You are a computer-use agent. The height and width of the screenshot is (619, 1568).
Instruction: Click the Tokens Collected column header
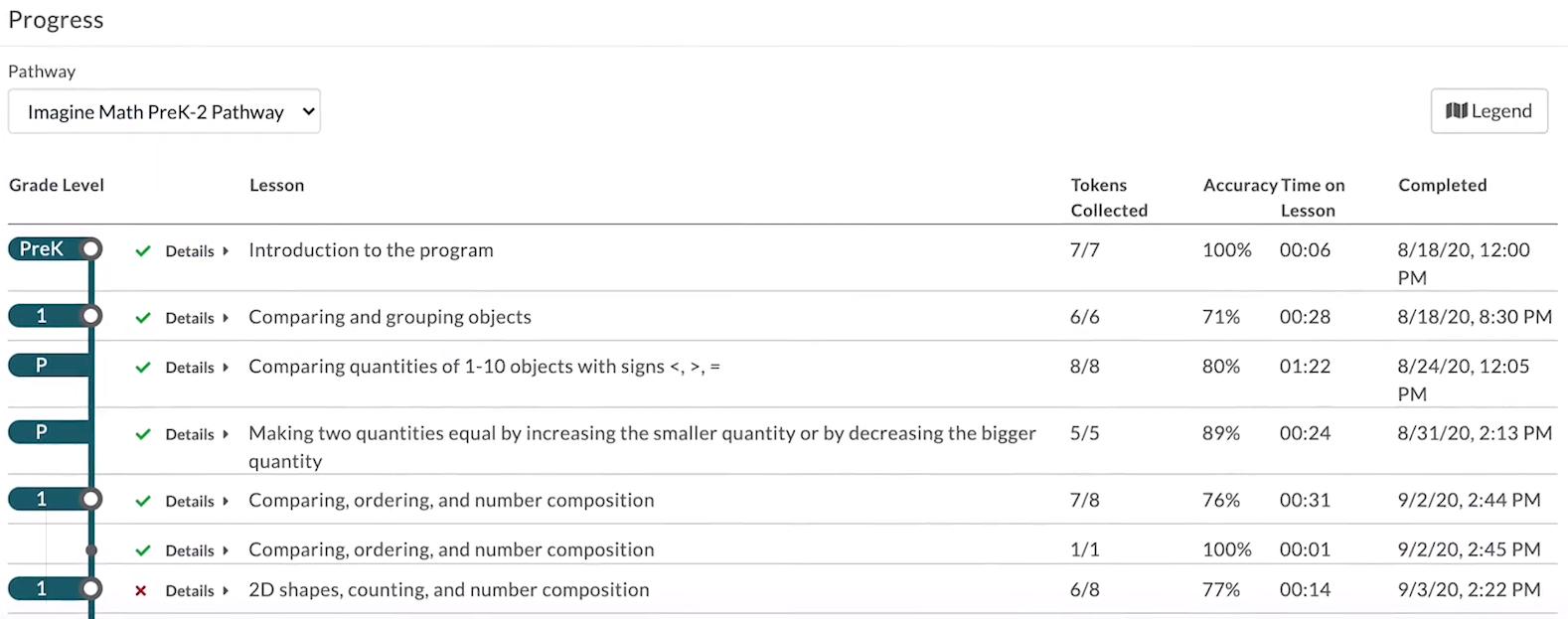(x=1109, y=198)
